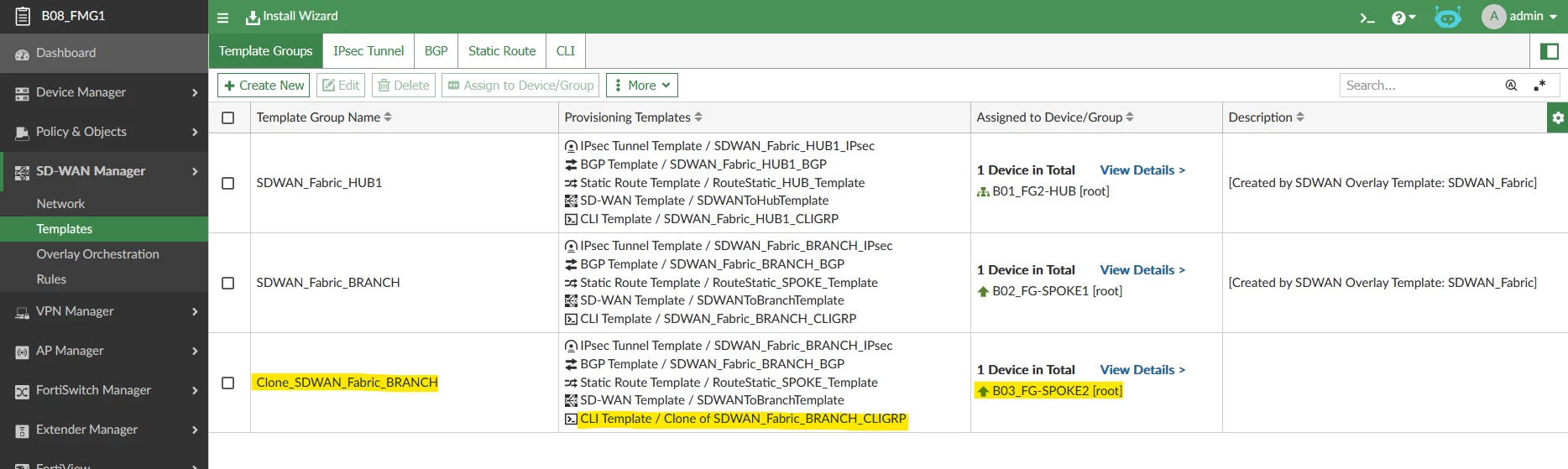Open the help question mark menu
Viewport: 1568px width, 469px height.
[x=1403, y=18]
